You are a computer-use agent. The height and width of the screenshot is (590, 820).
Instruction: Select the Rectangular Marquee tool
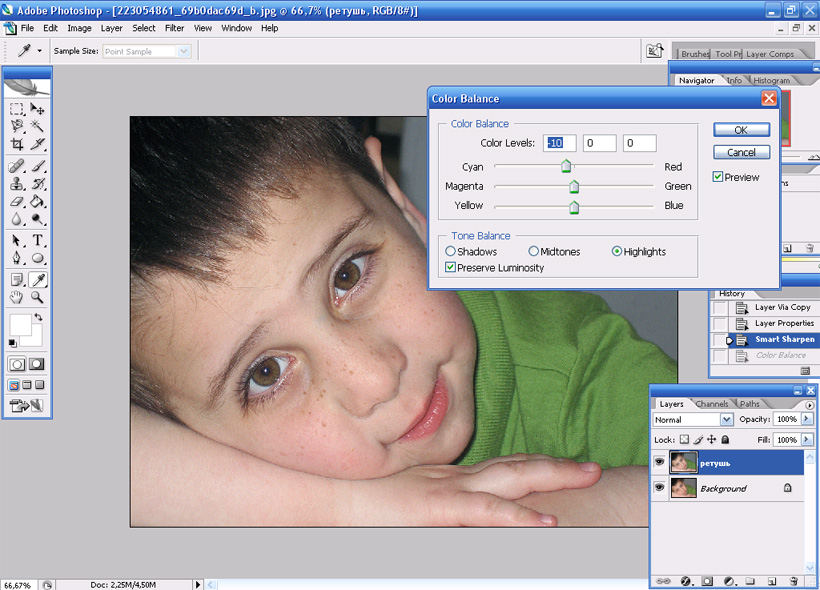(17, 109)
